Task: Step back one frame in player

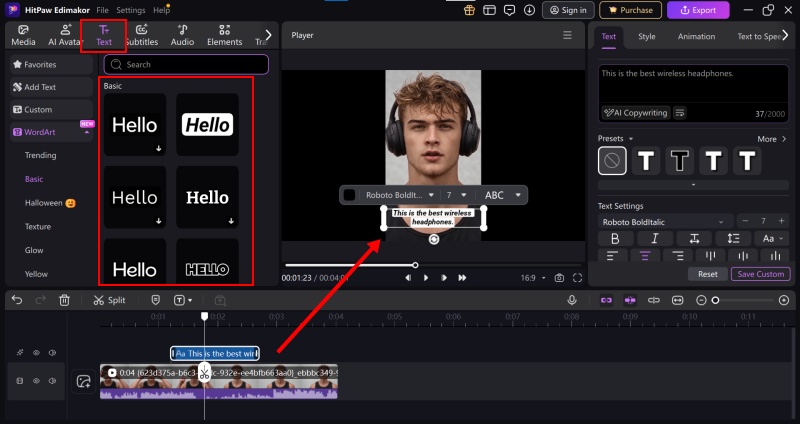Action: coord(408,278)
